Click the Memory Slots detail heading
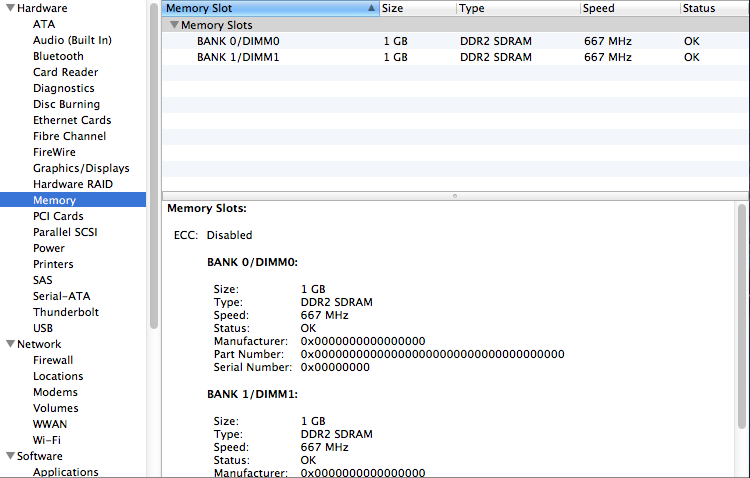This screenshot has height=478, width=750. click(x=207, y=208)
